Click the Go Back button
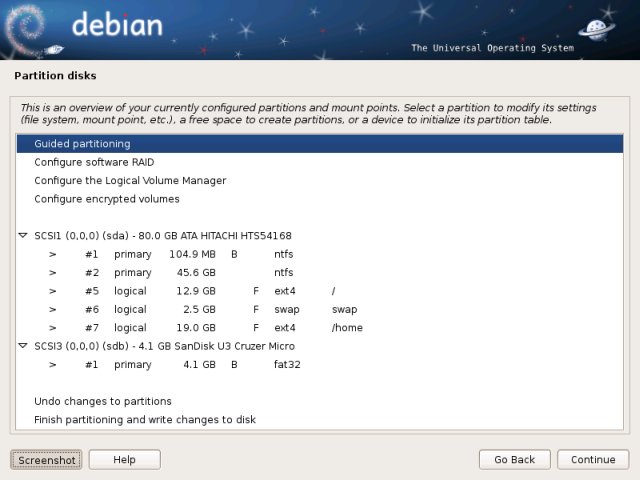The height and width of the screenshot is (480, 640). (x=514, y=460)
